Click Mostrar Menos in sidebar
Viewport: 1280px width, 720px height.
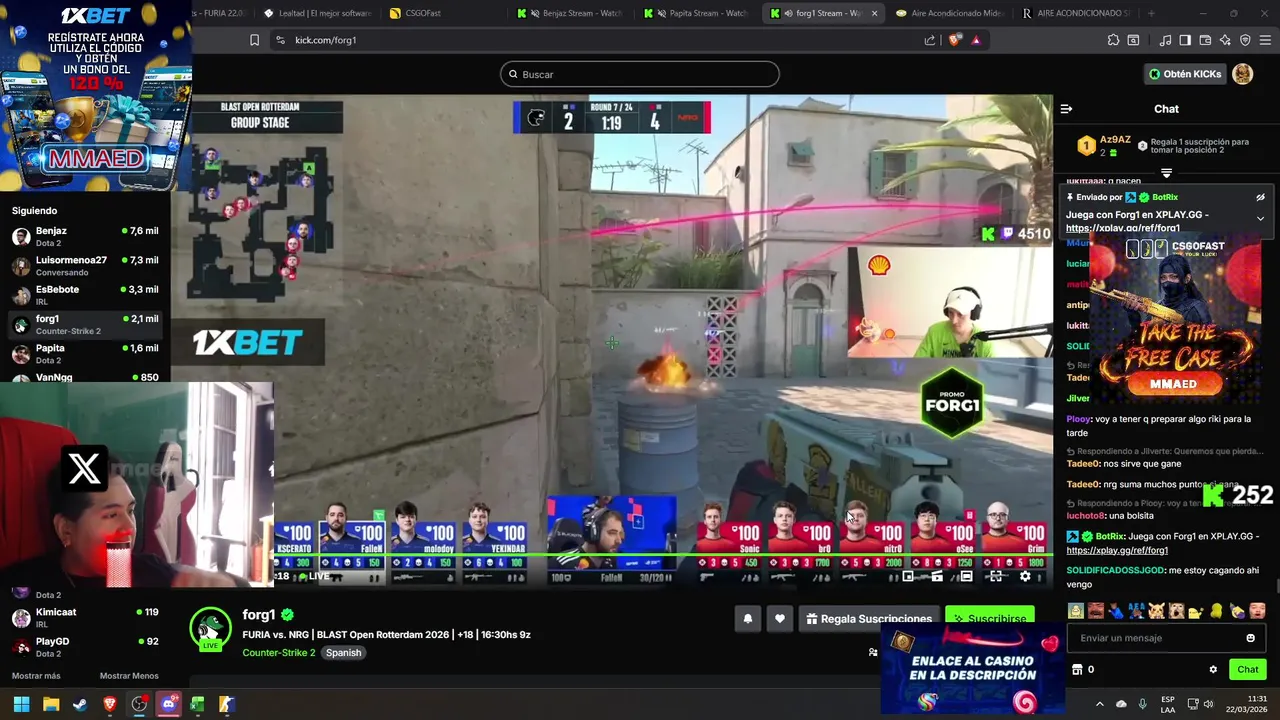coord(129,676)
